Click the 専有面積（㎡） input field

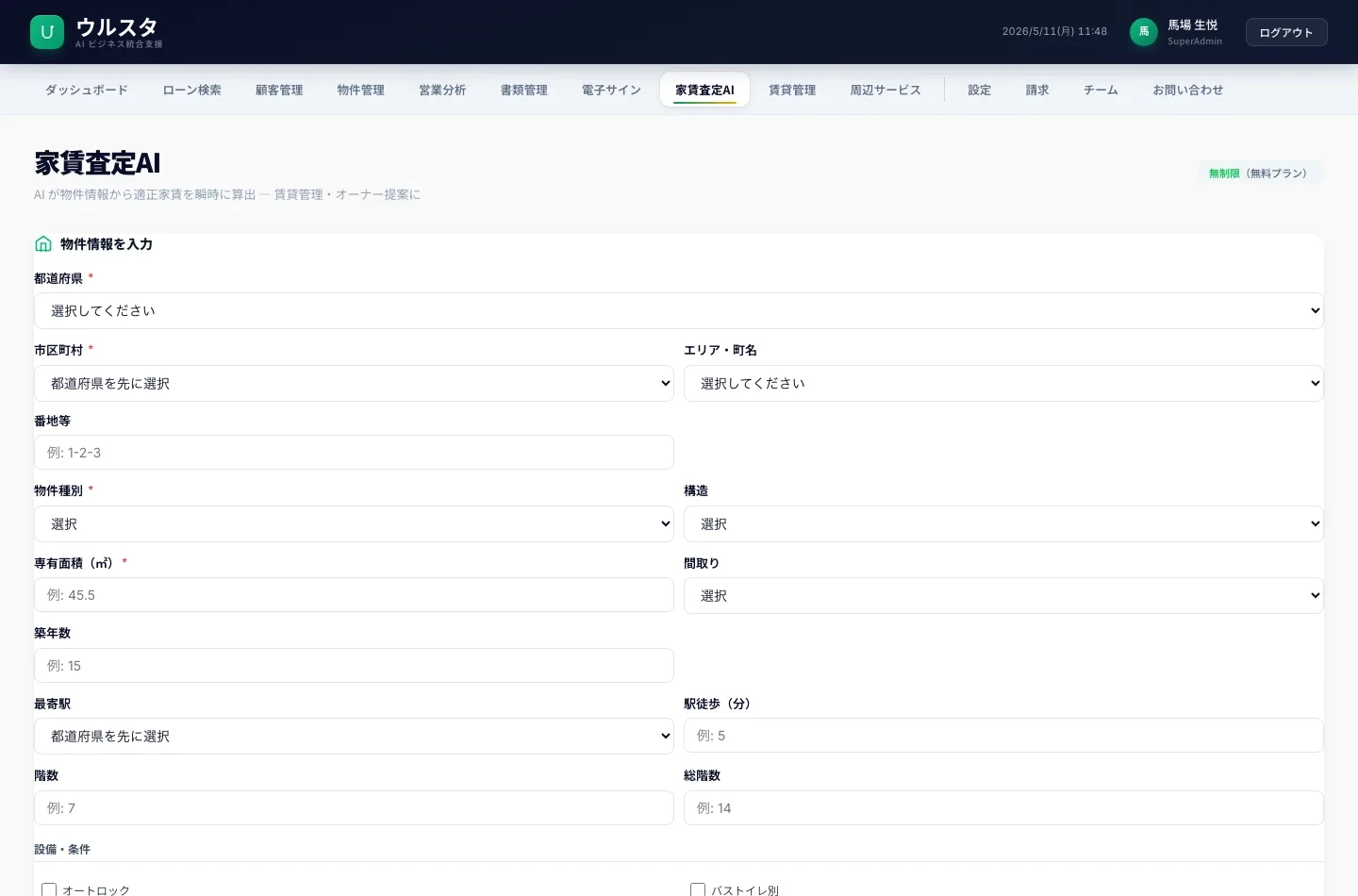click(354, 595)
